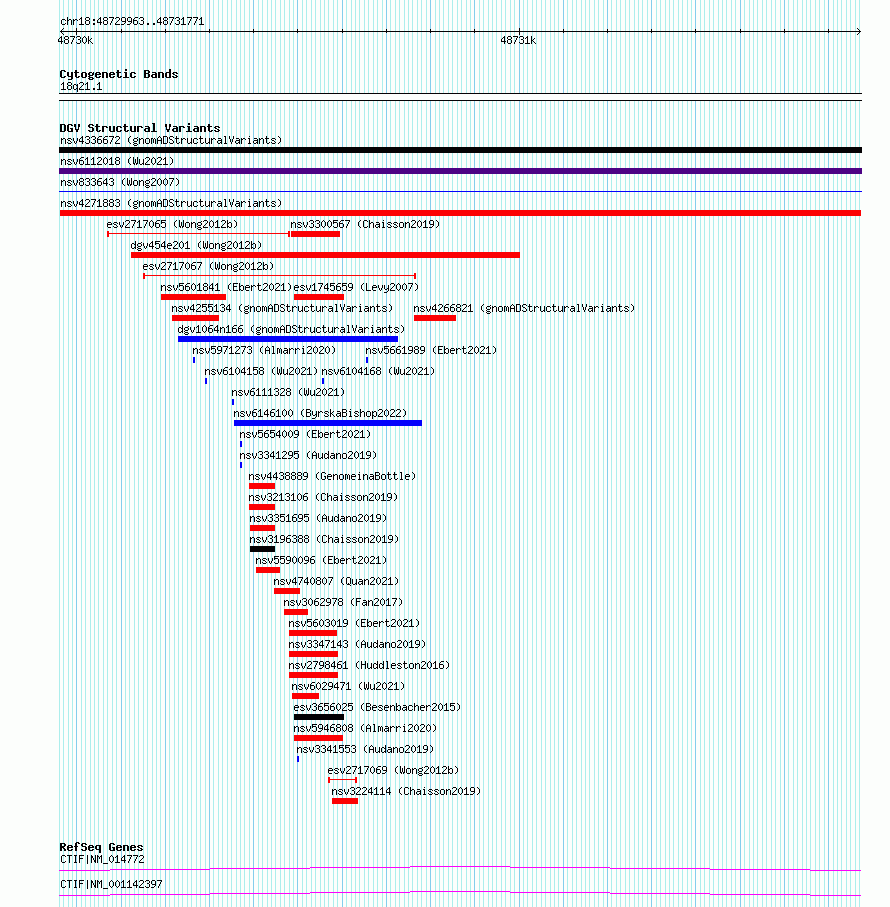Click the nsv3196388 (Chaisson2019) label
The height and width of the screenshot is (907, 890).
click(x=324, y=540)
